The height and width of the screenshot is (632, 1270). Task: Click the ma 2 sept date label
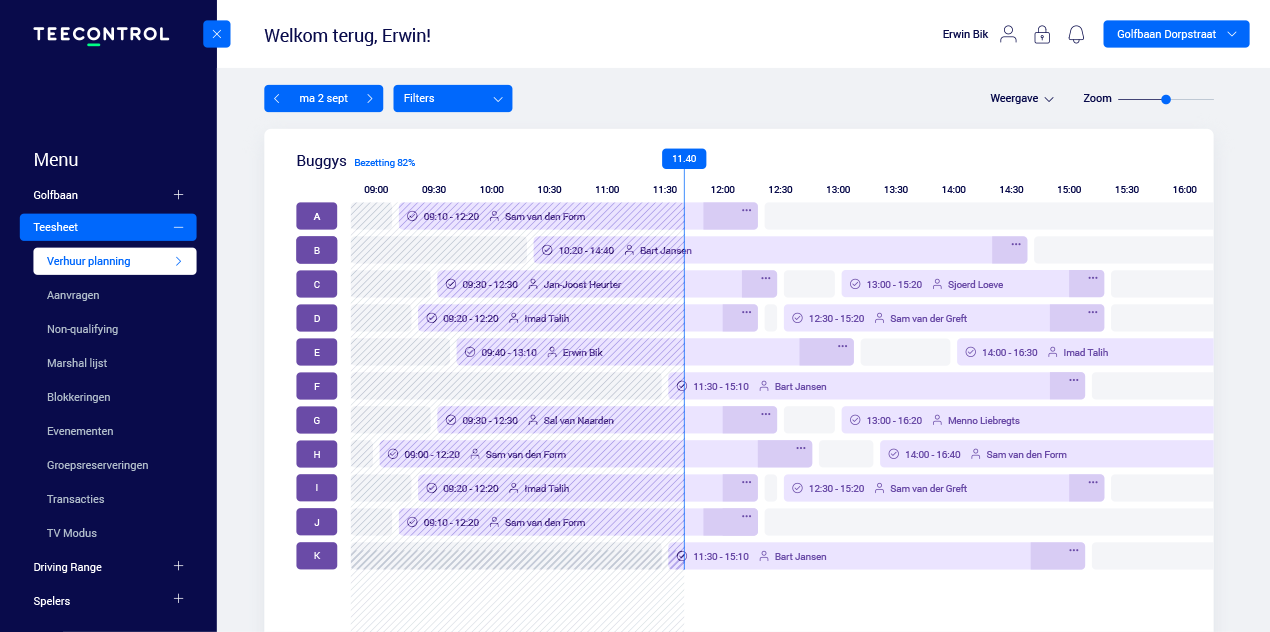324,98
